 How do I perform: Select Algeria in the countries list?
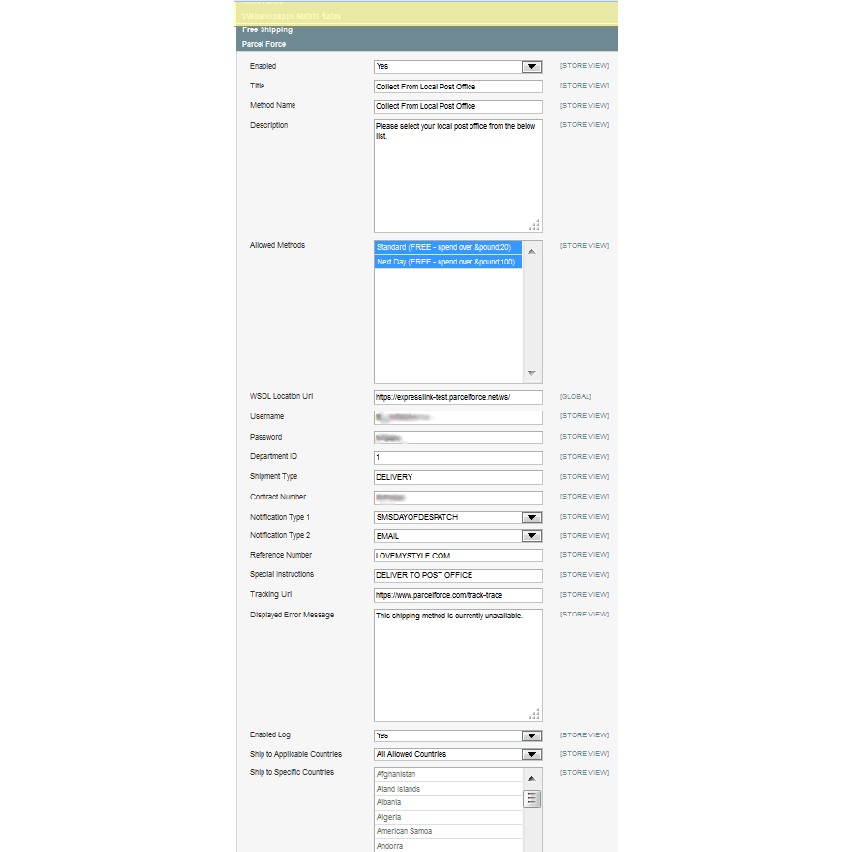click(x=448, y=817)
